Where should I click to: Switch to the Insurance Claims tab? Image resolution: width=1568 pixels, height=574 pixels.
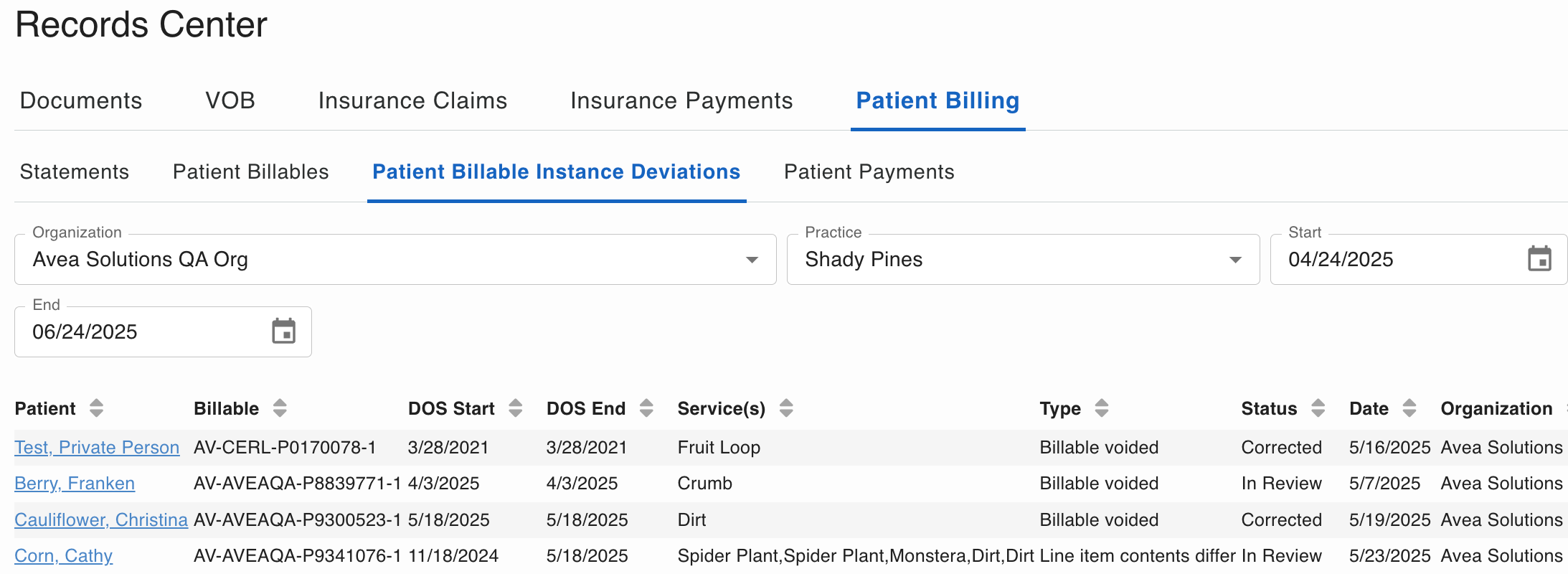pos(412,100)
